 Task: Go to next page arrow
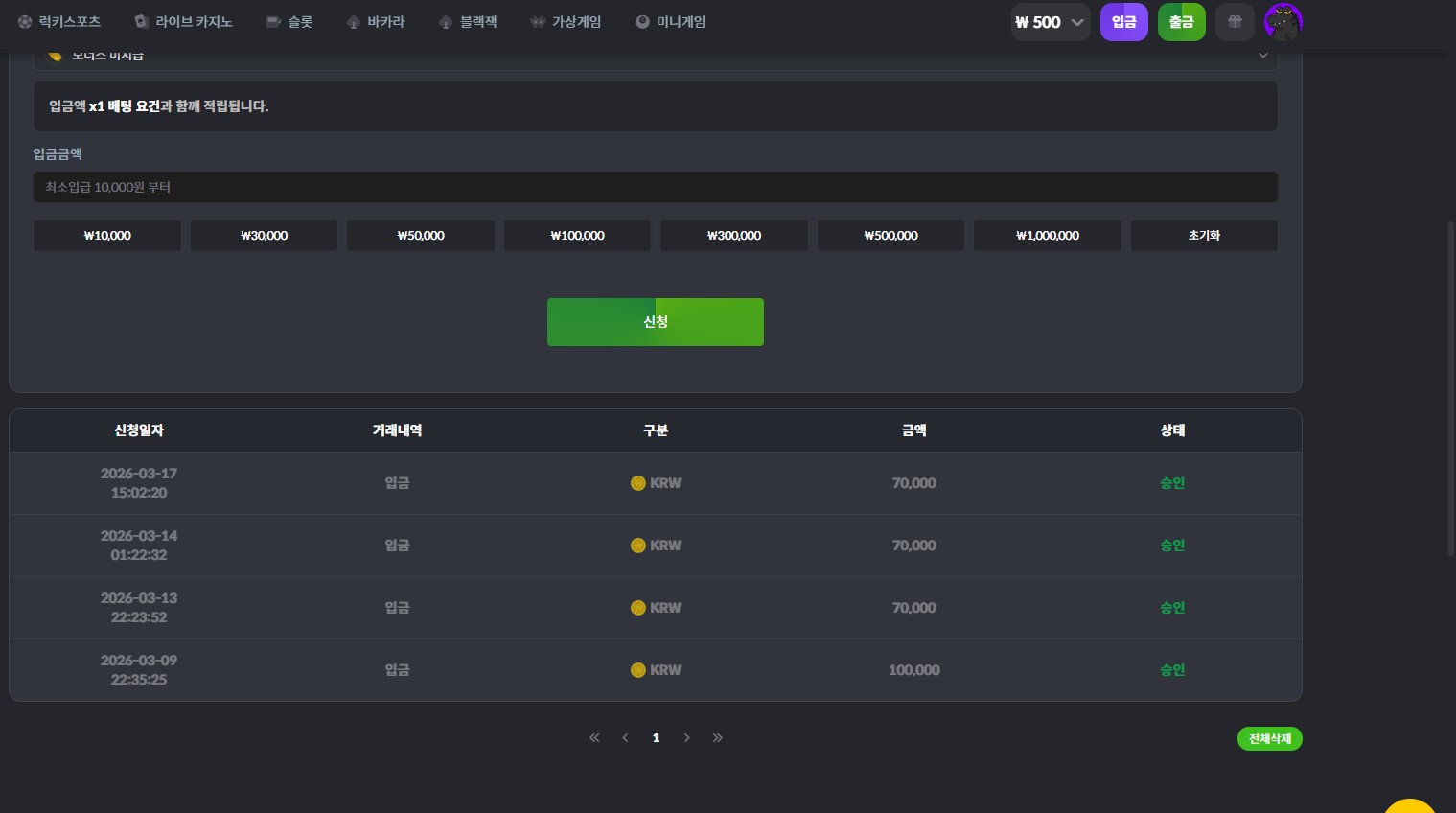[686, 737]
